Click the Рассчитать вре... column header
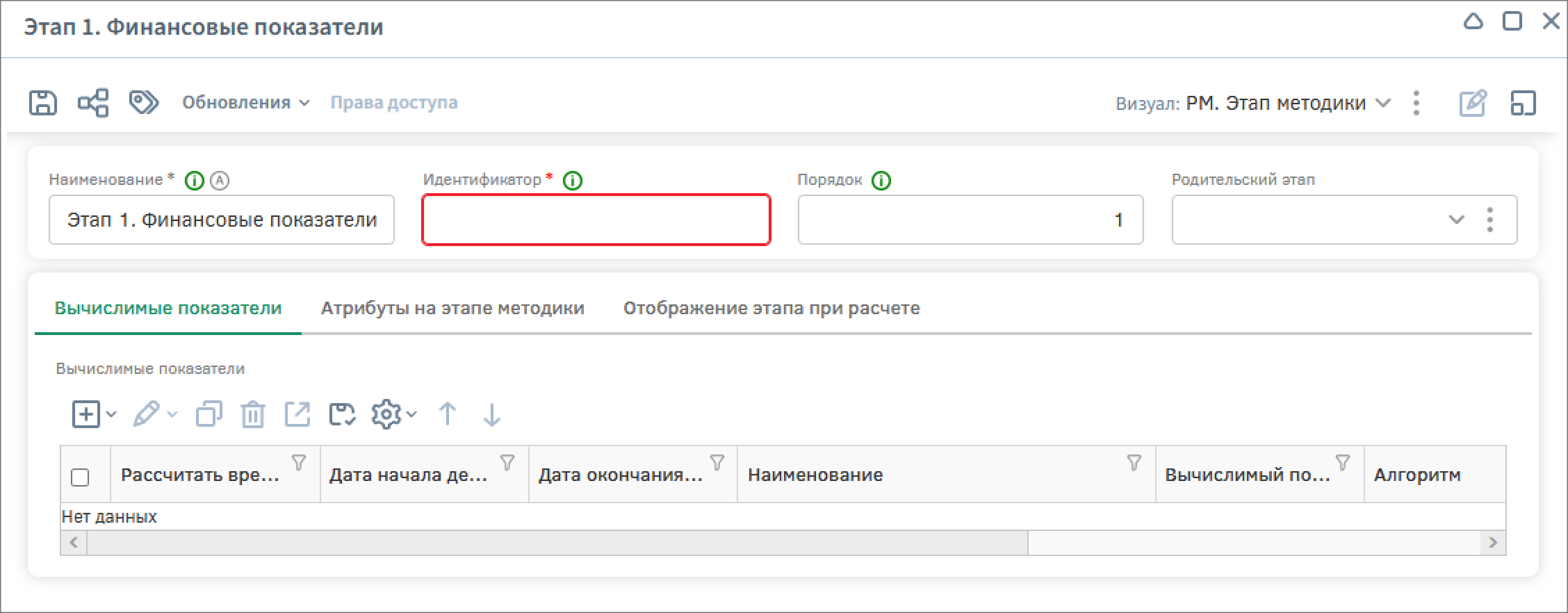 click(200, 475)
